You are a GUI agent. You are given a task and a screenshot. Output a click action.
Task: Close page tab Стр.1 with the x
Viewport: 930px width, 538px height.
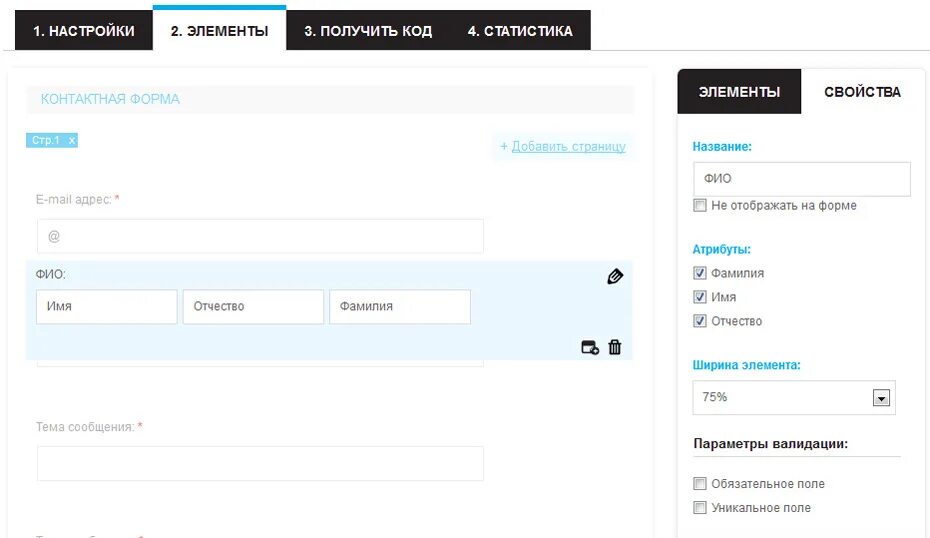tap(72, 141)
